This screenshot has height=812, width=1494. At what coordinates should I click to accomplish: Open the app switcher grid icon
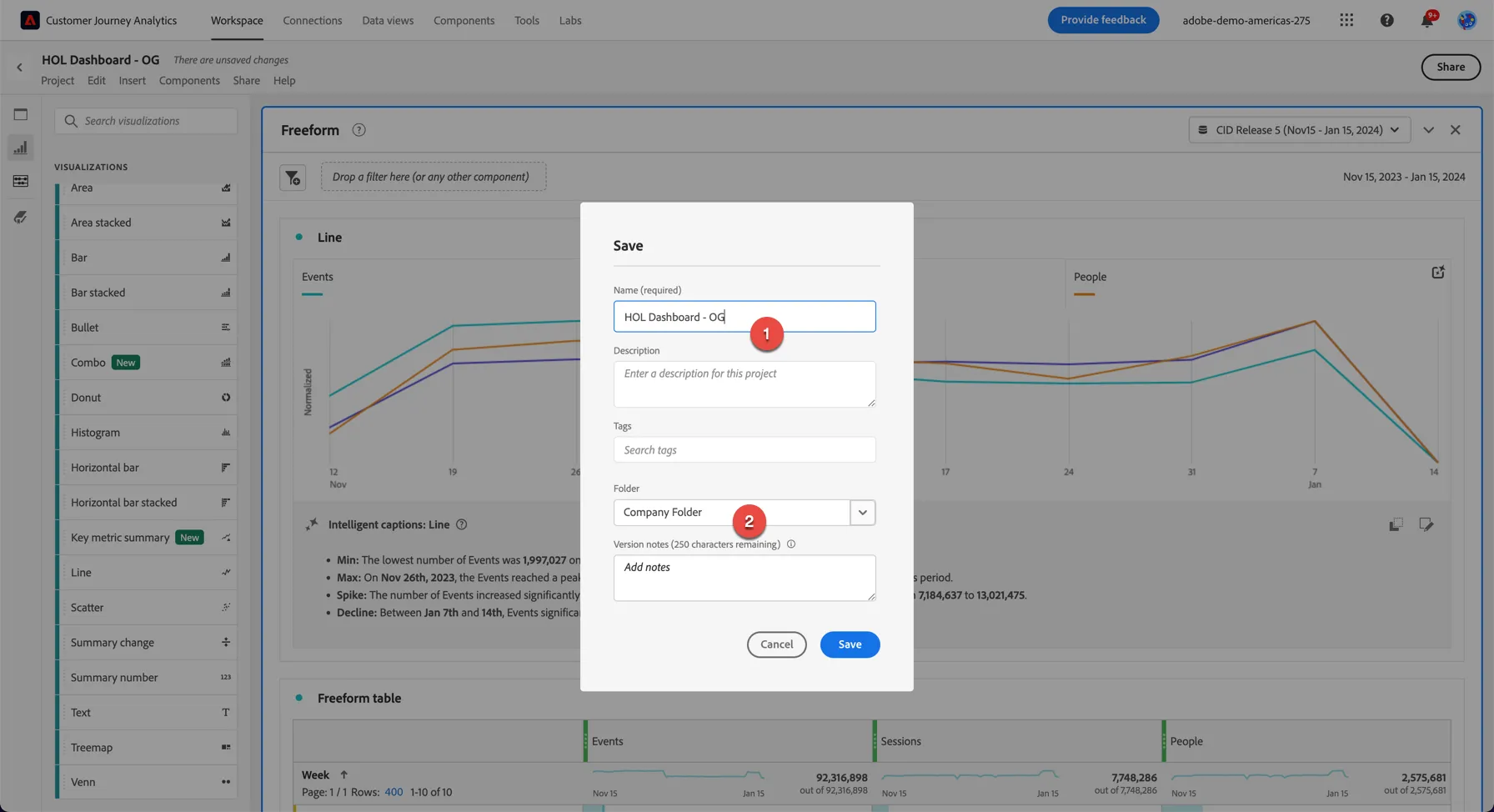[x=1346, y=20]
